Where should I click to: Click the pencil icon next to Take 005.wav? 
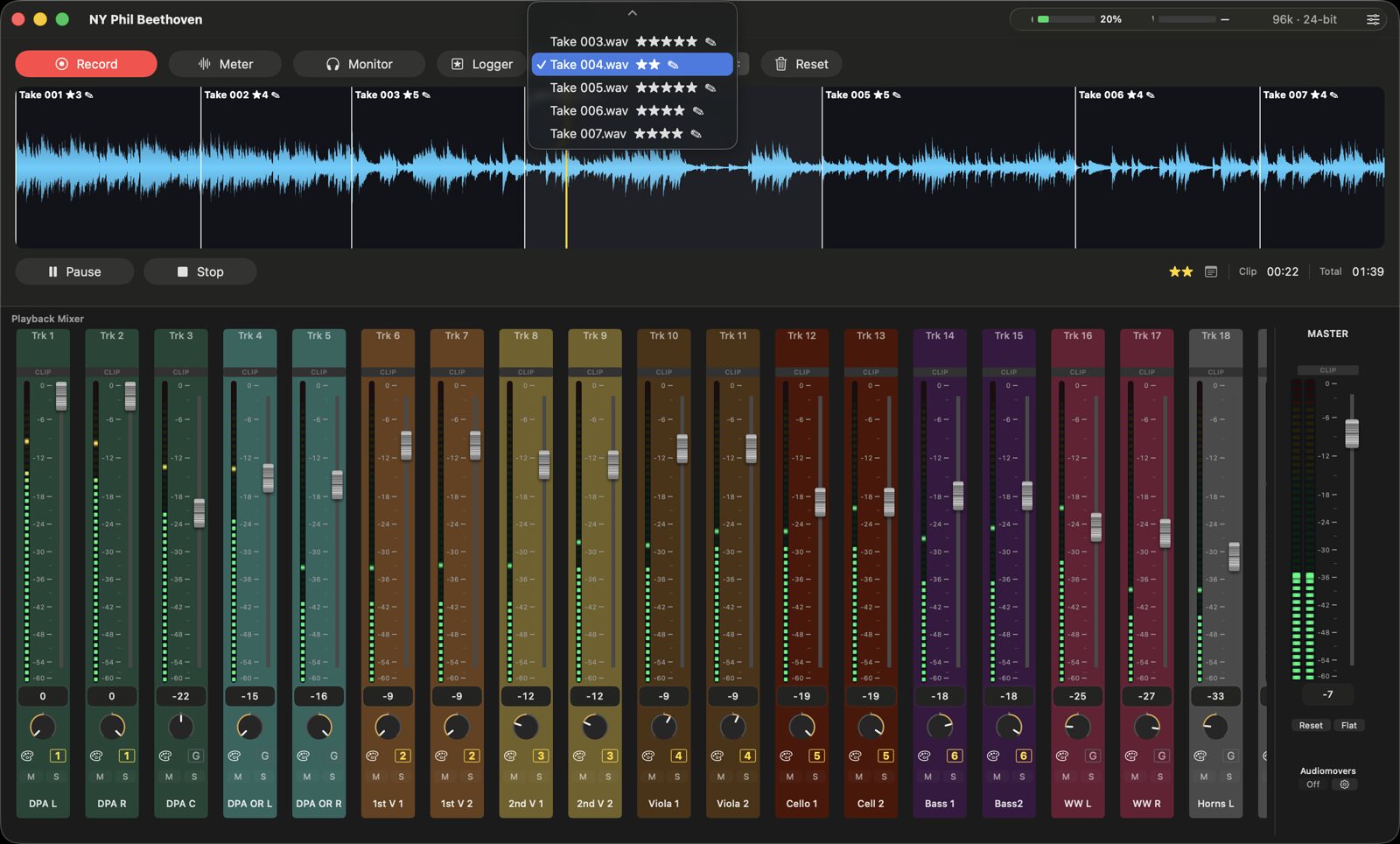(x=710, y=88)
